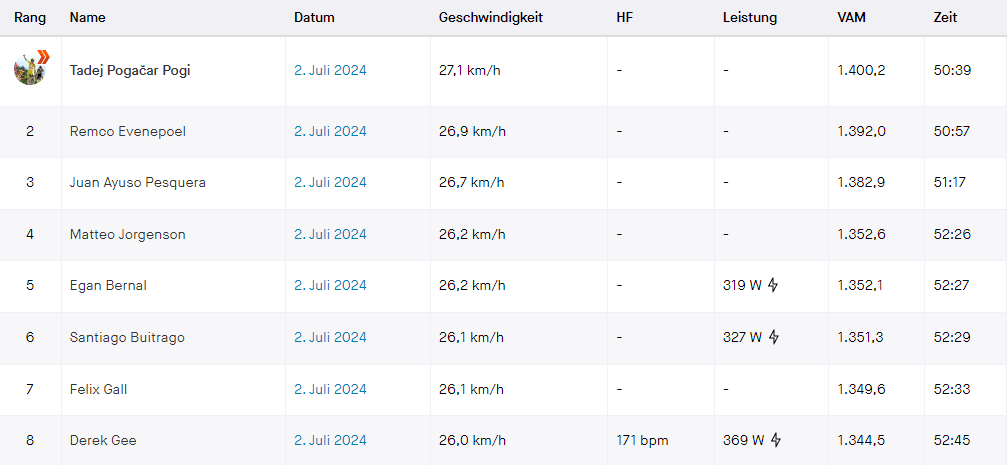Viewport: 1008px width, 465px height.
Task: Click the Rang column header
Action: pyautogui.click(x=29, y=18)
